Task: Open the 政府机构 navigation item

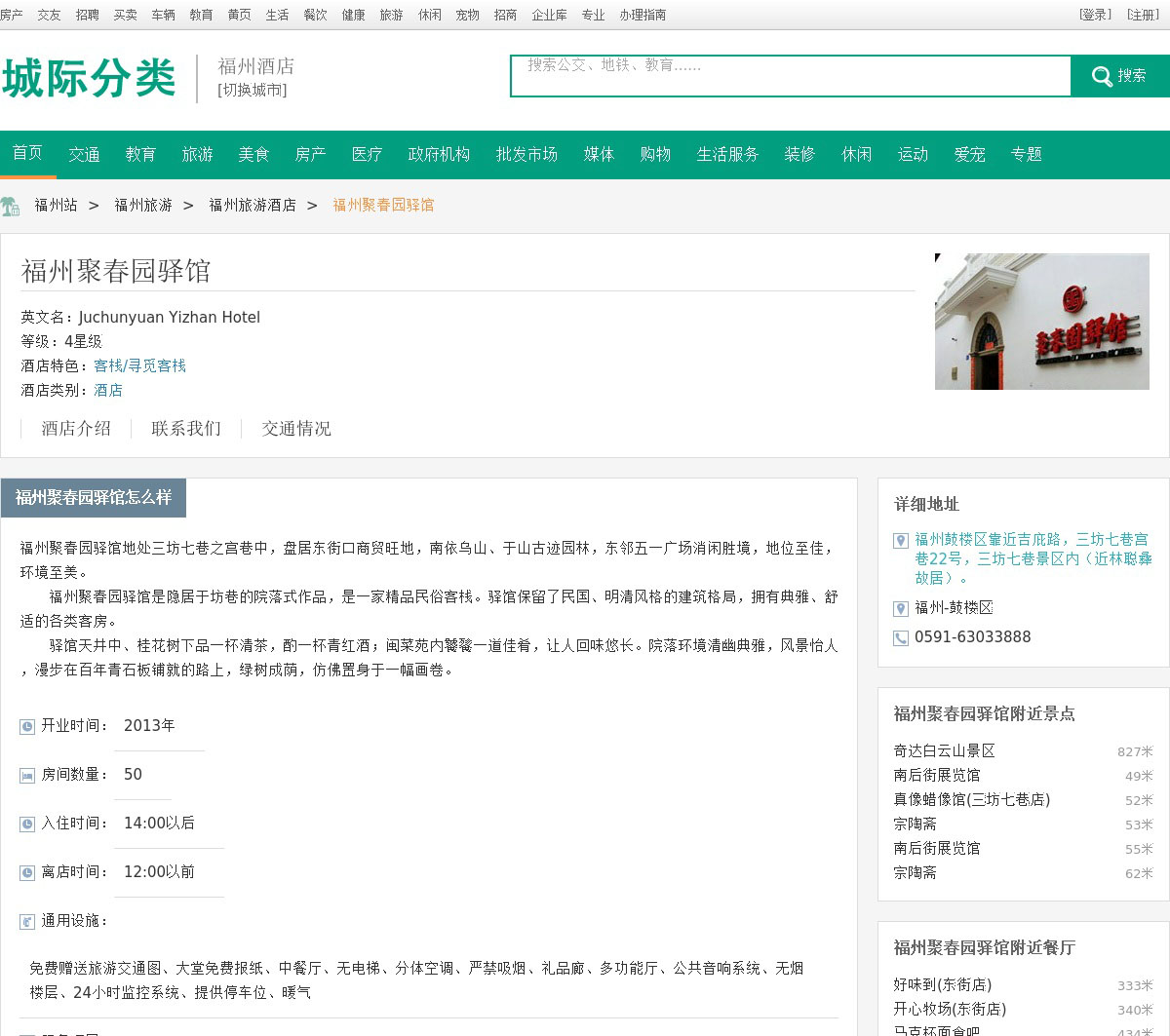Action: click(x=439, y=154)
